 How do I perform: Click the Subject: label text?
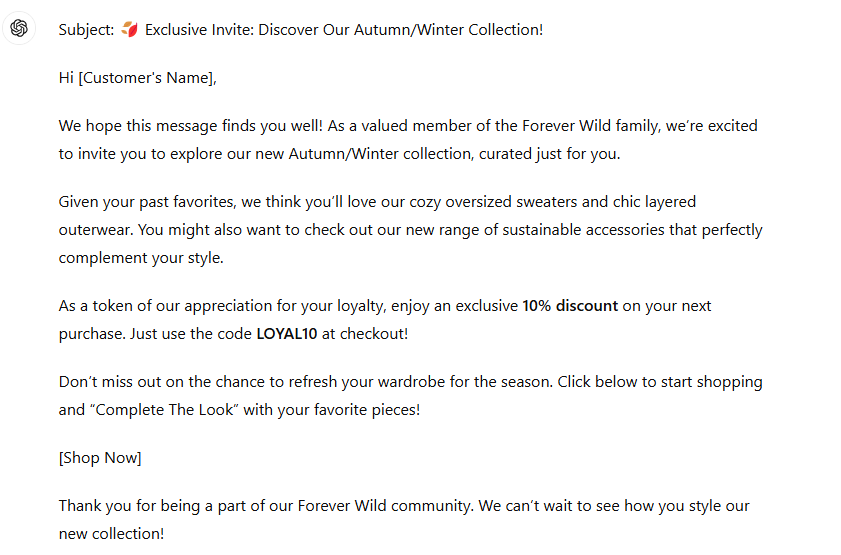point(86,30)
